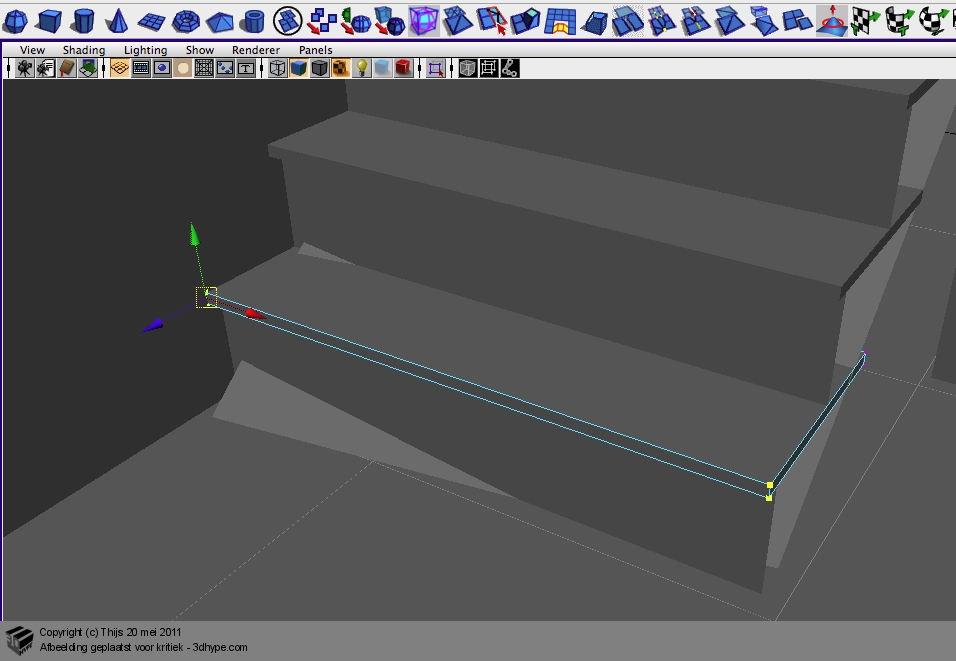Click the Select Camera panel icon
This screenshot has height=661, width=956.
pos(25,68)
